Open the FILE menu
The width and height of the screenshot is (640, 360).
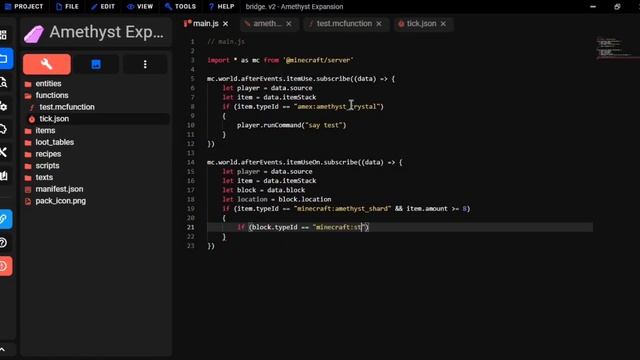click(x=67, y=7)
